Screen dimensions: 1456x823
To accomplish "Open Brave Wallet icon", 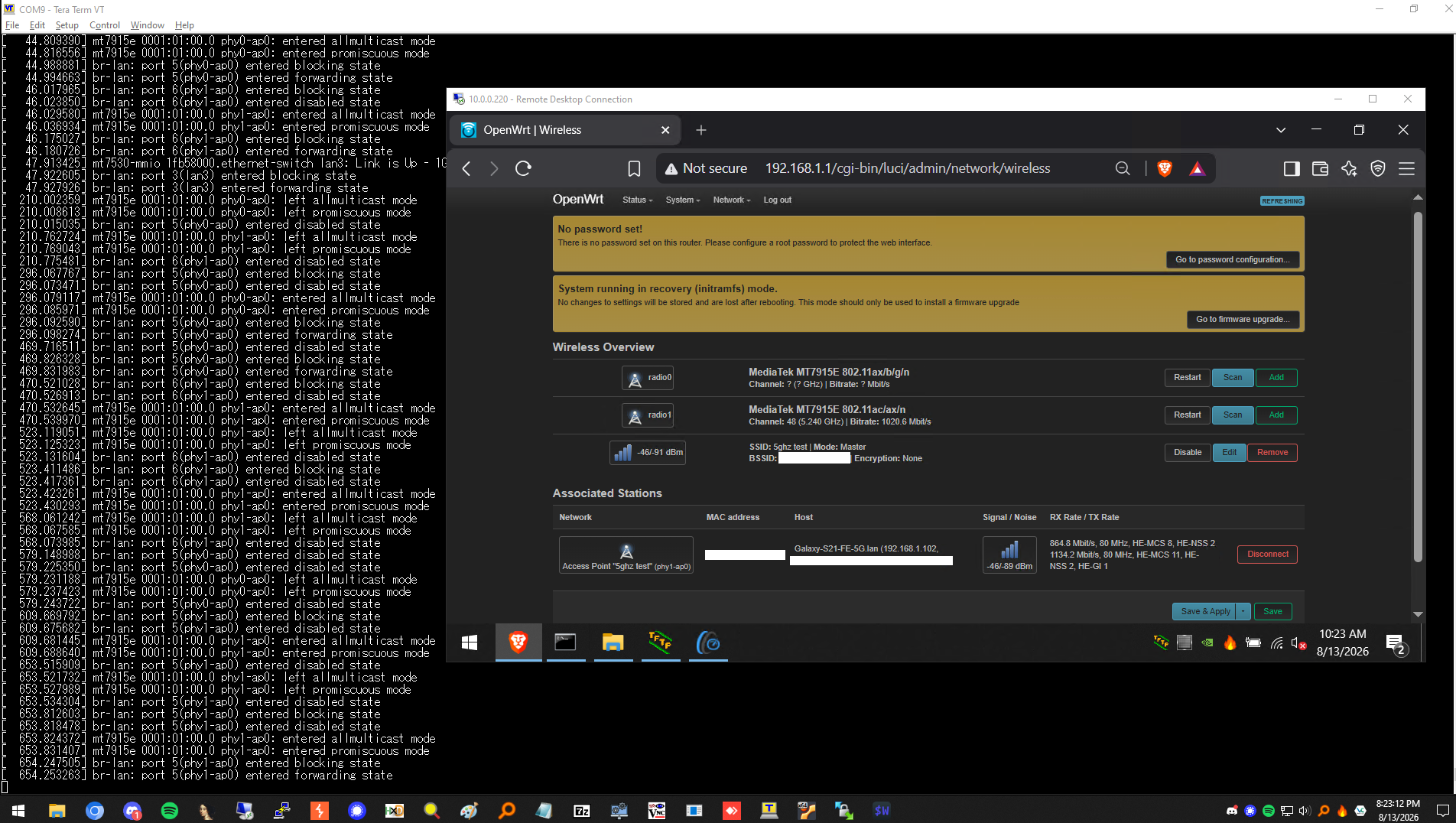I will pos(1320,168).
